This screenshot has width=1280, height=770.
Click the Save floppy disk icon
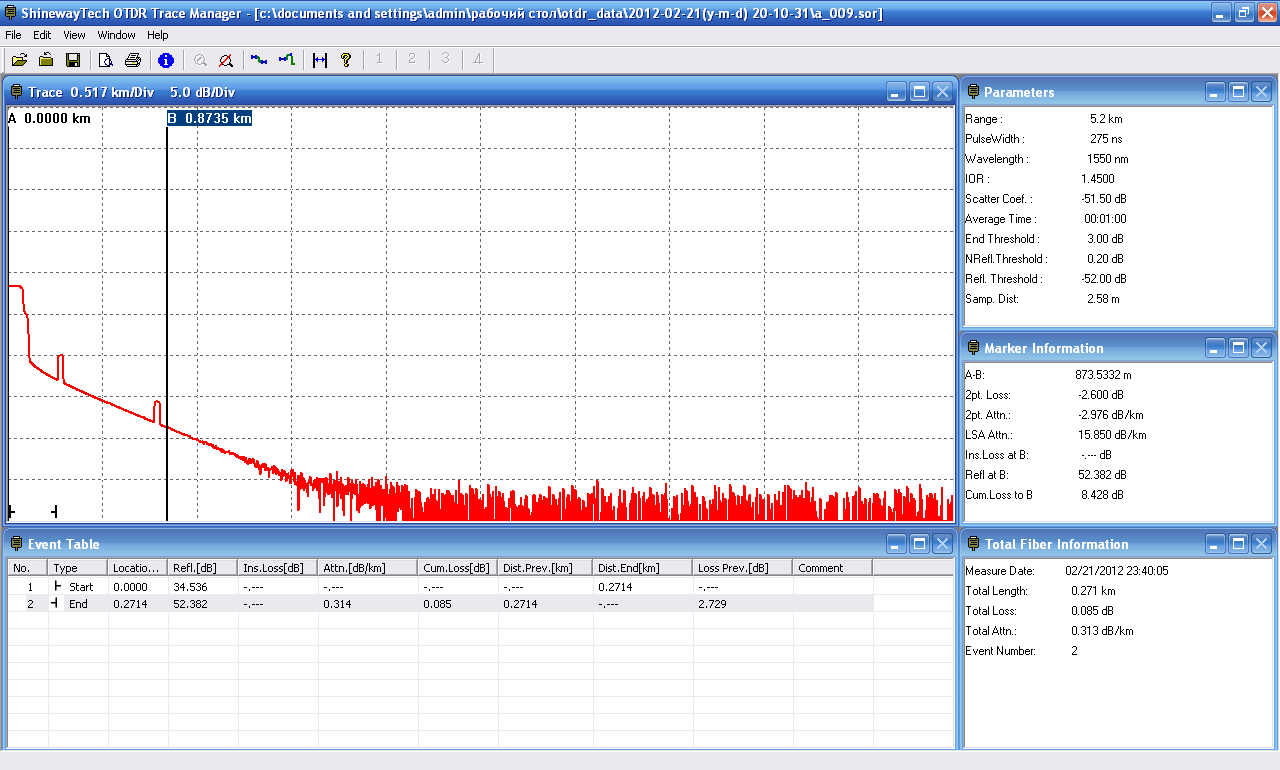click(73, 60)
